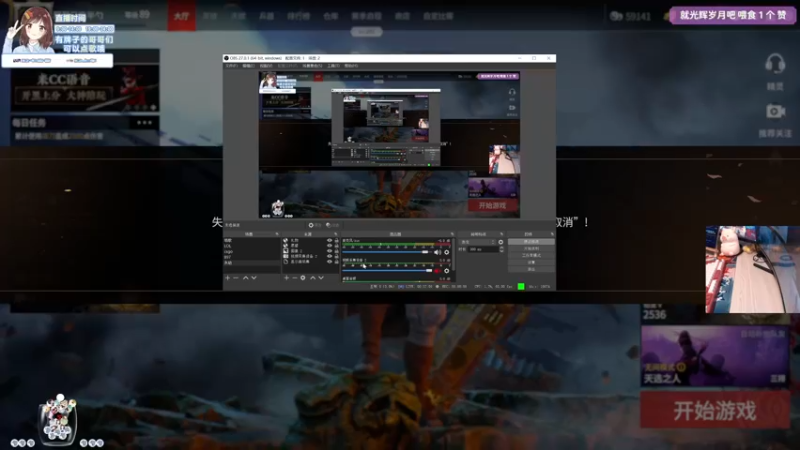Hide the 视频采集设备 2 source eye icon
The height and width of the screenshot is (450, 800).
[x=330, y=256]
